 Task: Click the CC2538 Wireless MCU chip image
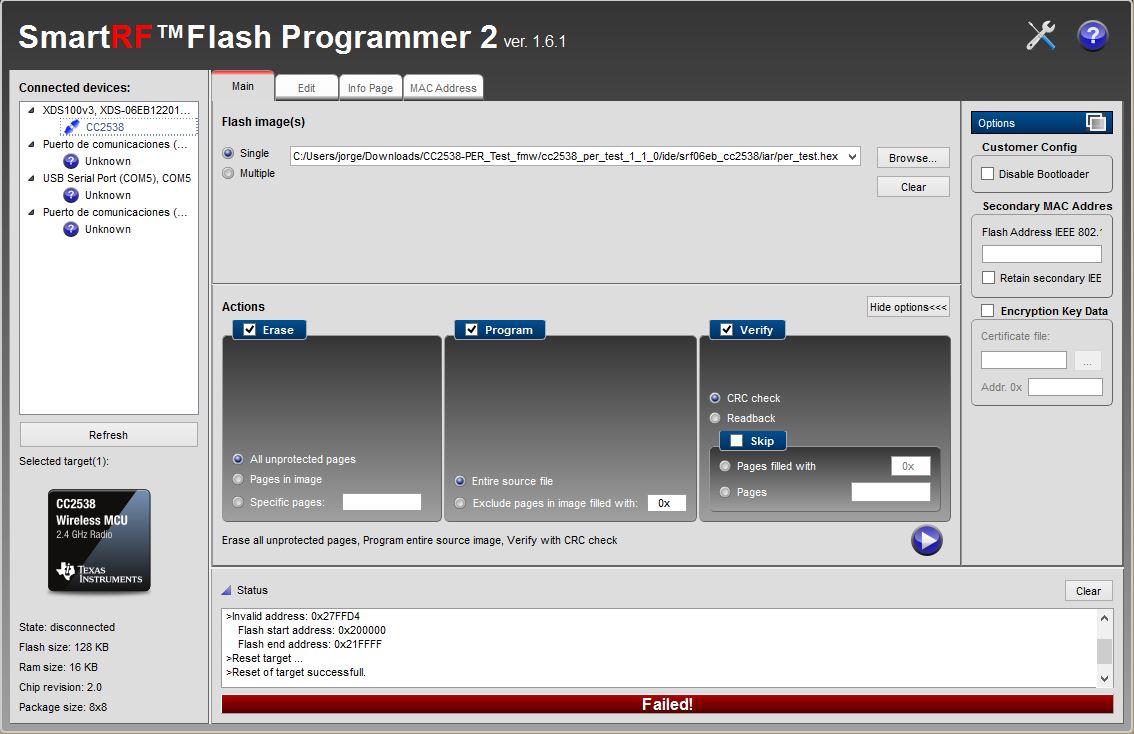pos(99,540)
